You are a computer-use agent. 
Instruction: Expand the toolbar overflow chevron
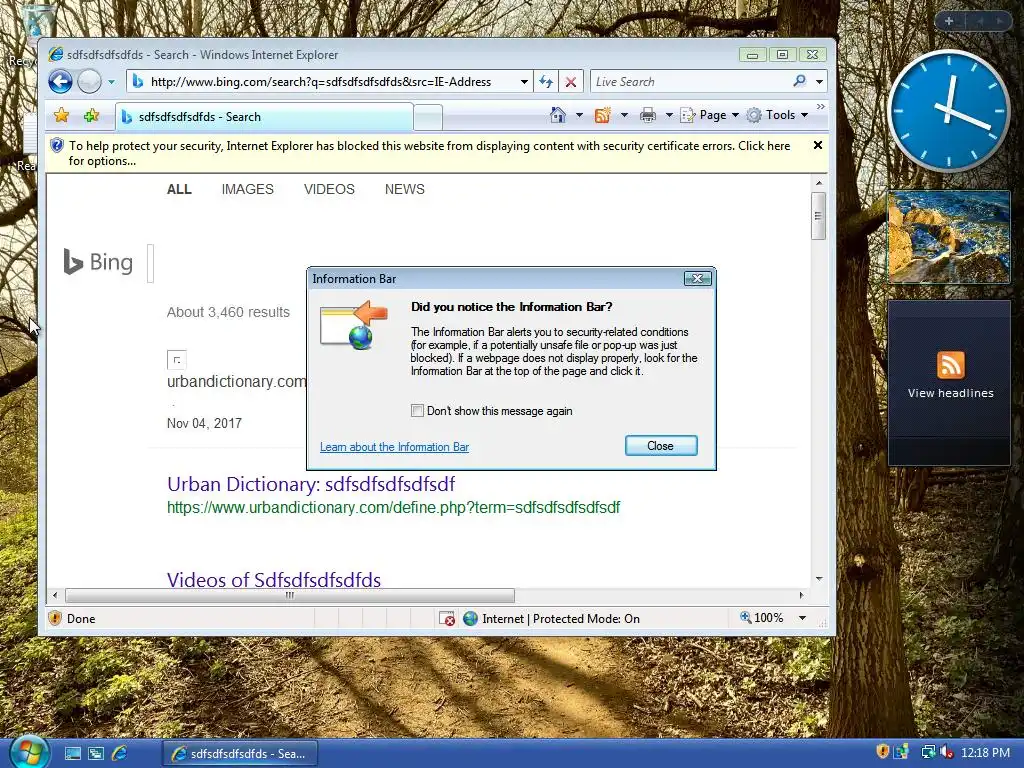(821, 106)
